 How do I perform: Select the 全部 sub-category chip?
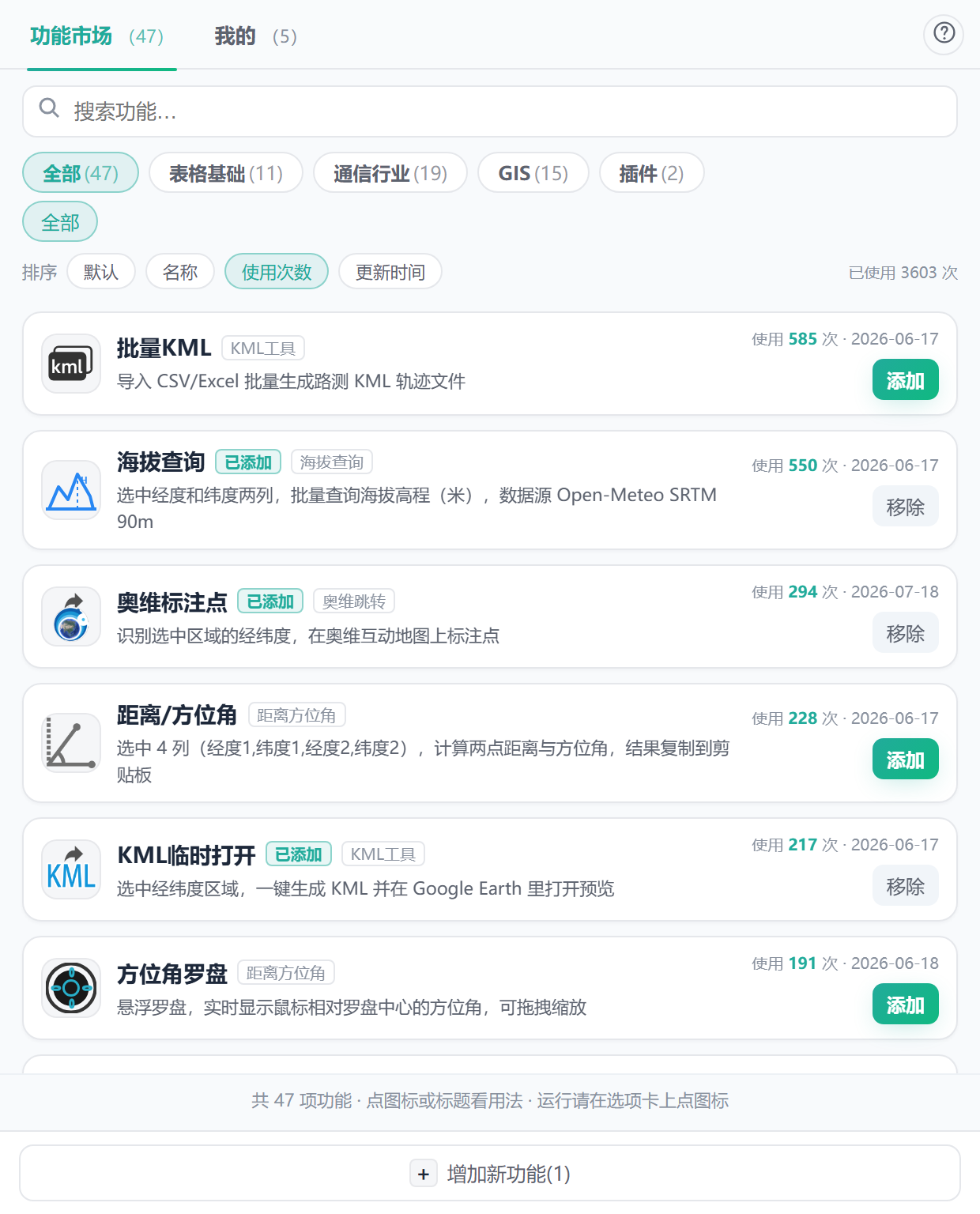coord(60,222)
